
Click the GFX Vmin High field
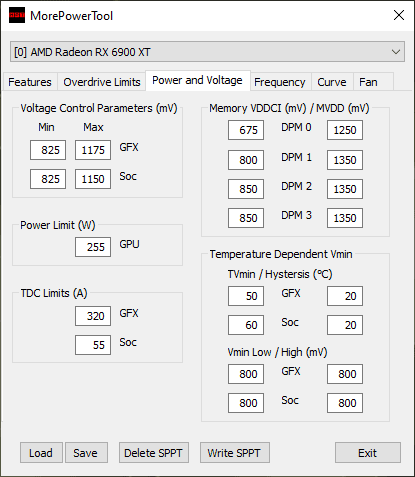[x=345, y=374]
